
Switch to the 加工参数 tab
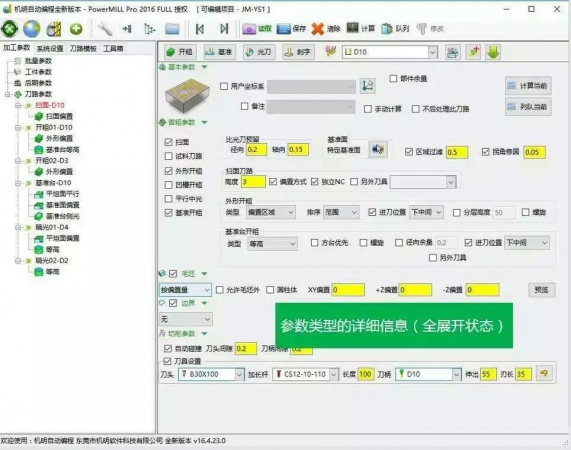click(x=17, y=48)
